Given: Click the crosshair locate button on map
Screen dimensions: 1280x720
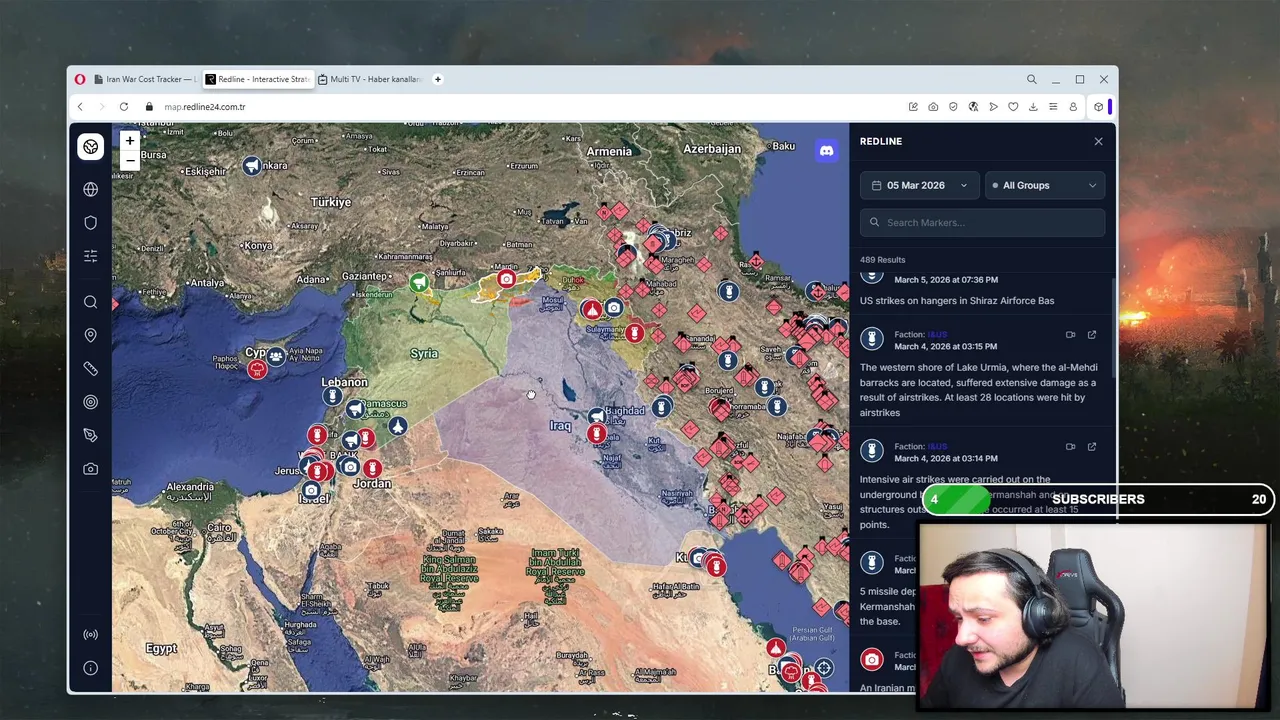Looking at the screenshot, I should coord(823,668).
